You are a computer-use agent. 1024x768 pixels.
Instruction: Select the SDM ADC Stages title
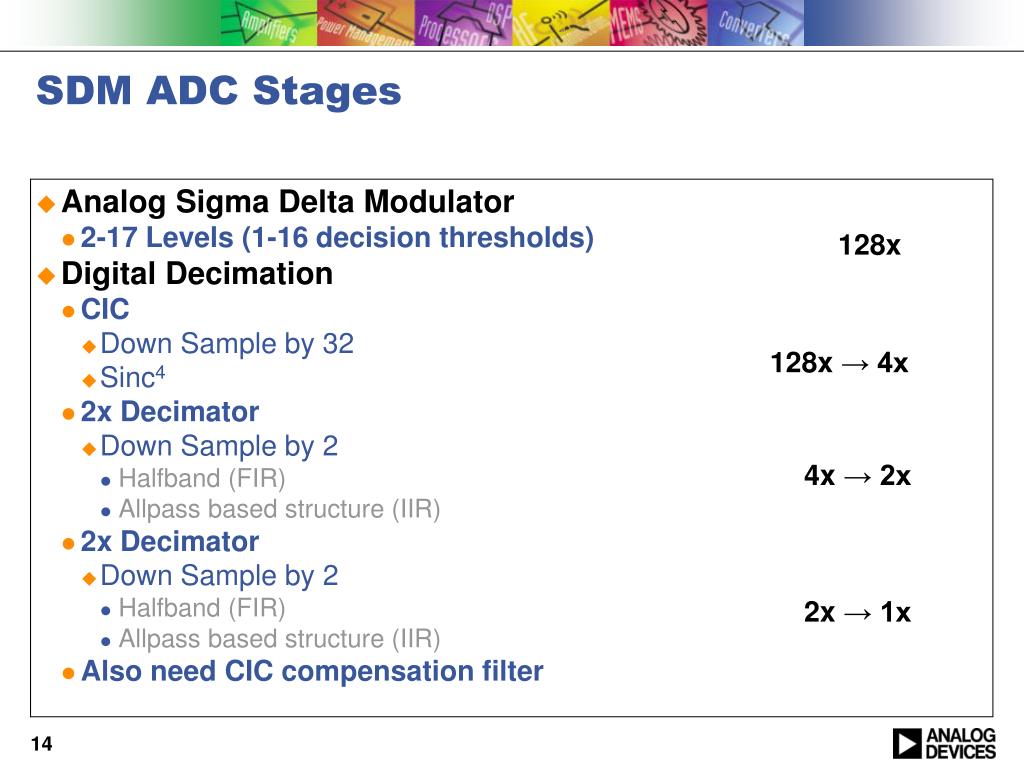point(219,91)
